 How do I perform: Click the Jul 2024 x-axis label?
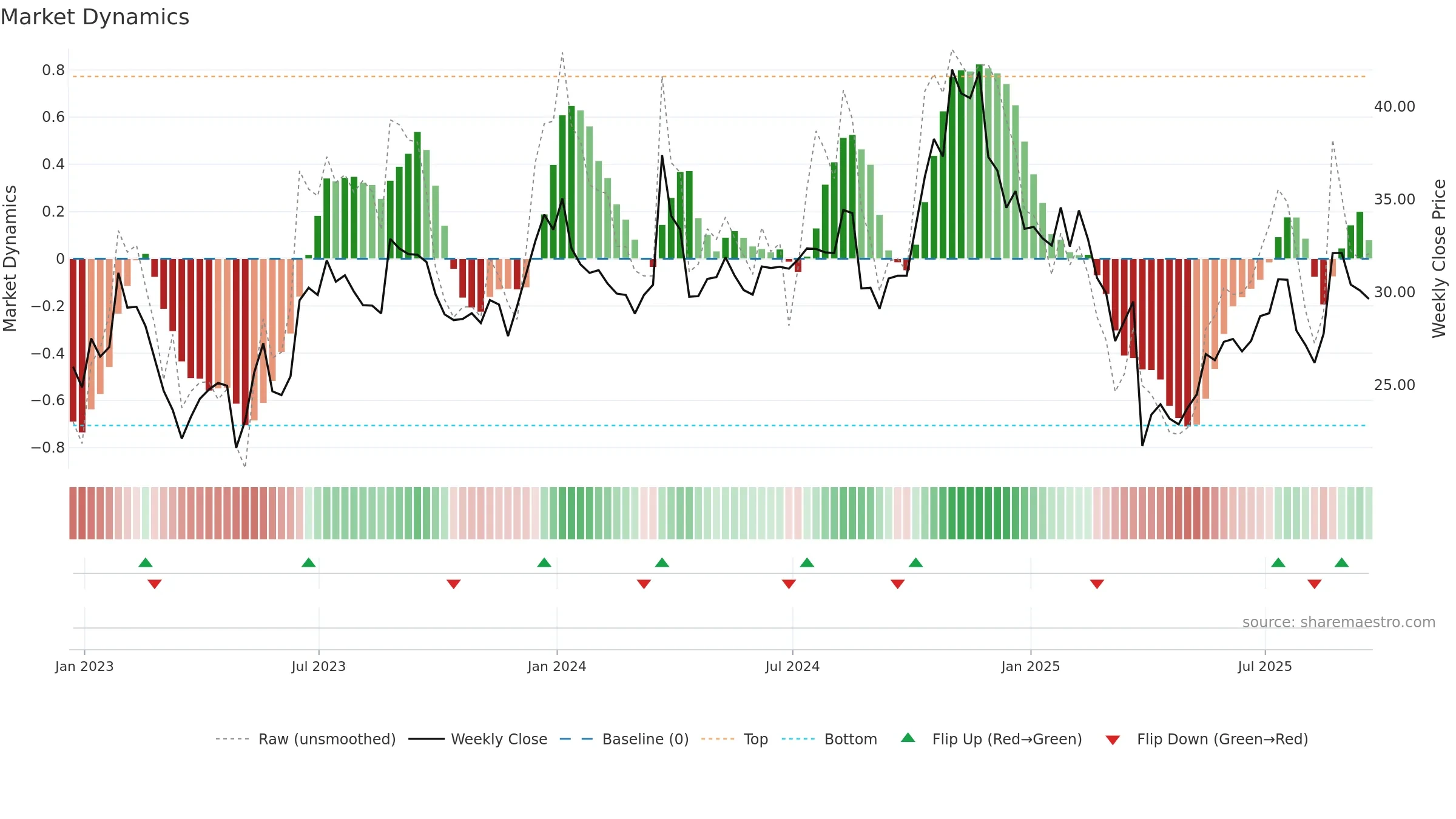[792, 666]
